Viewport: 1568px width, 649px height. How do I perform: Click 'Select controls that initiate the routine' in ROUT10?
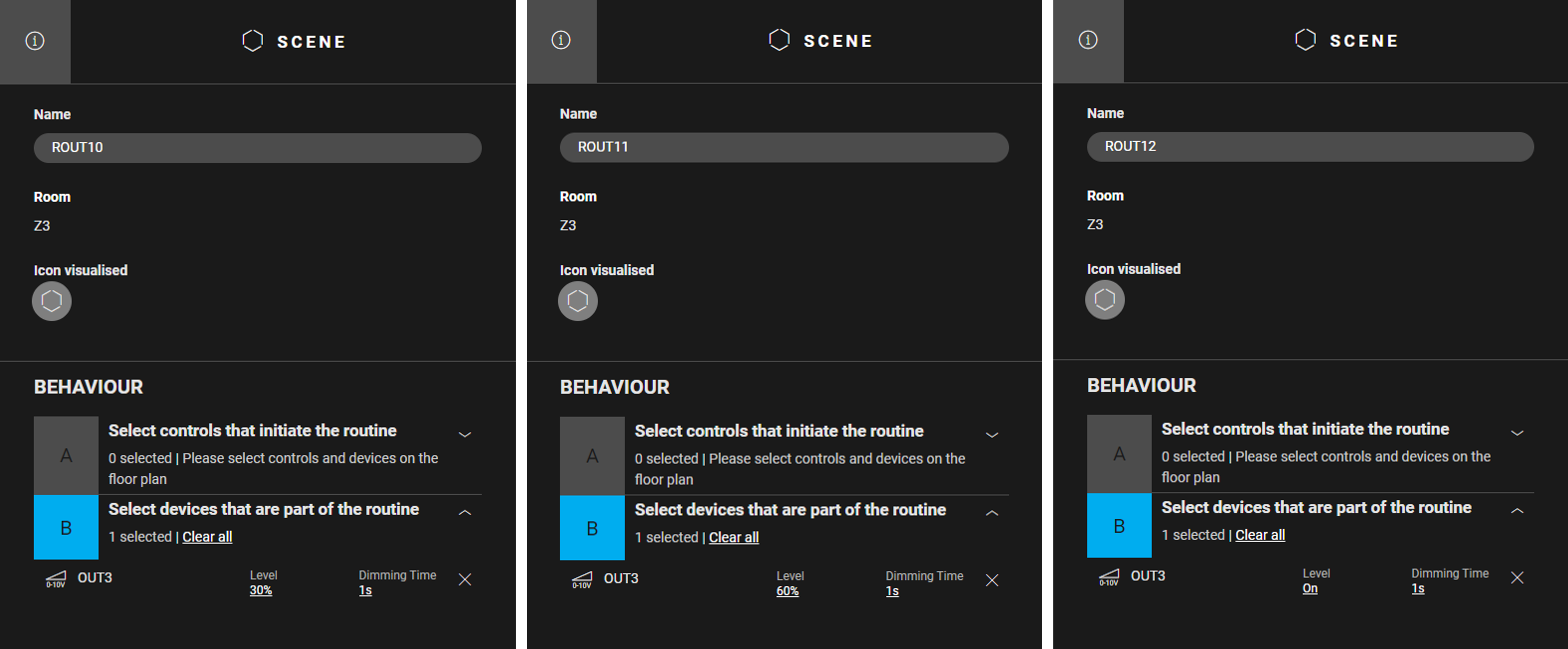coord(252,430)
